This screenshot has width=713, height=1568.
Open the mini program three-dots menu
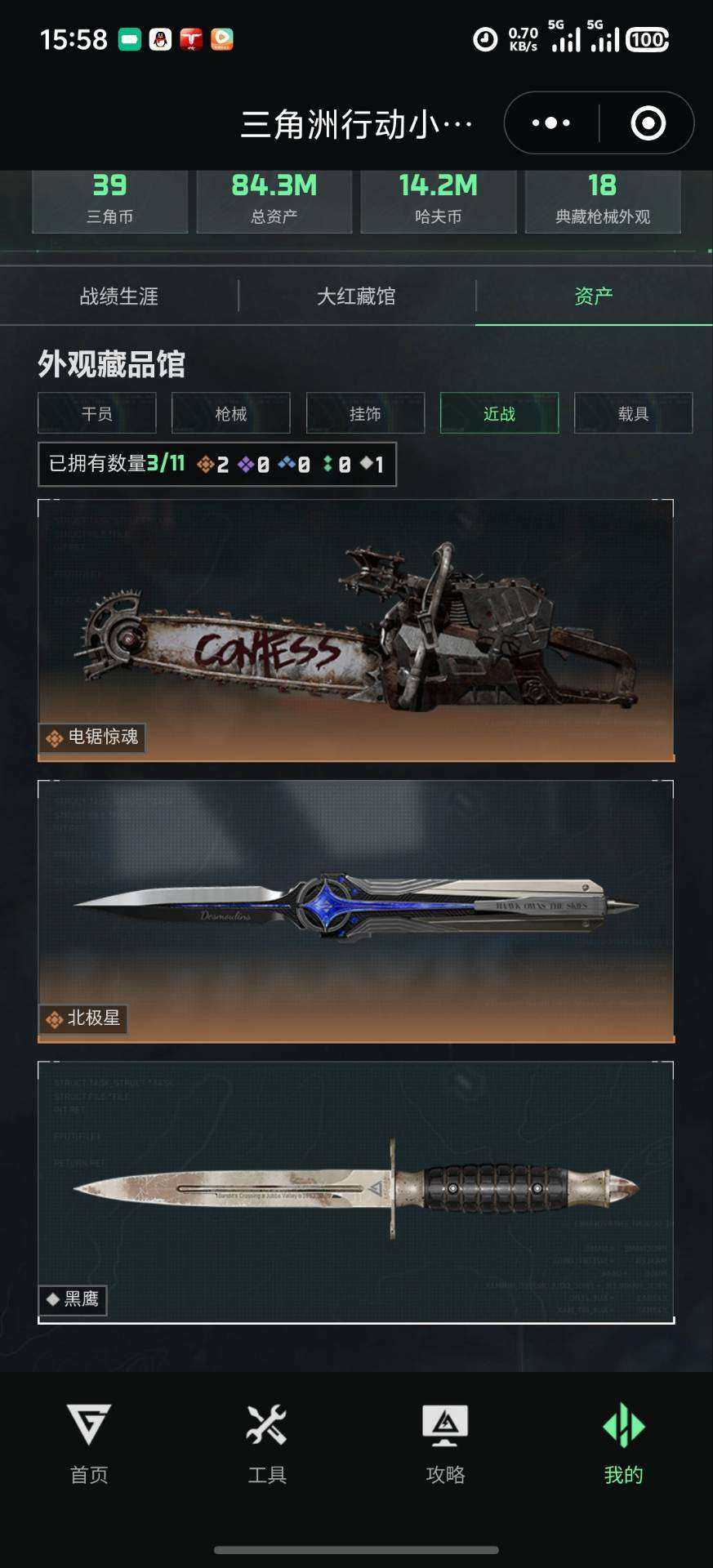[x=551, y=123]
